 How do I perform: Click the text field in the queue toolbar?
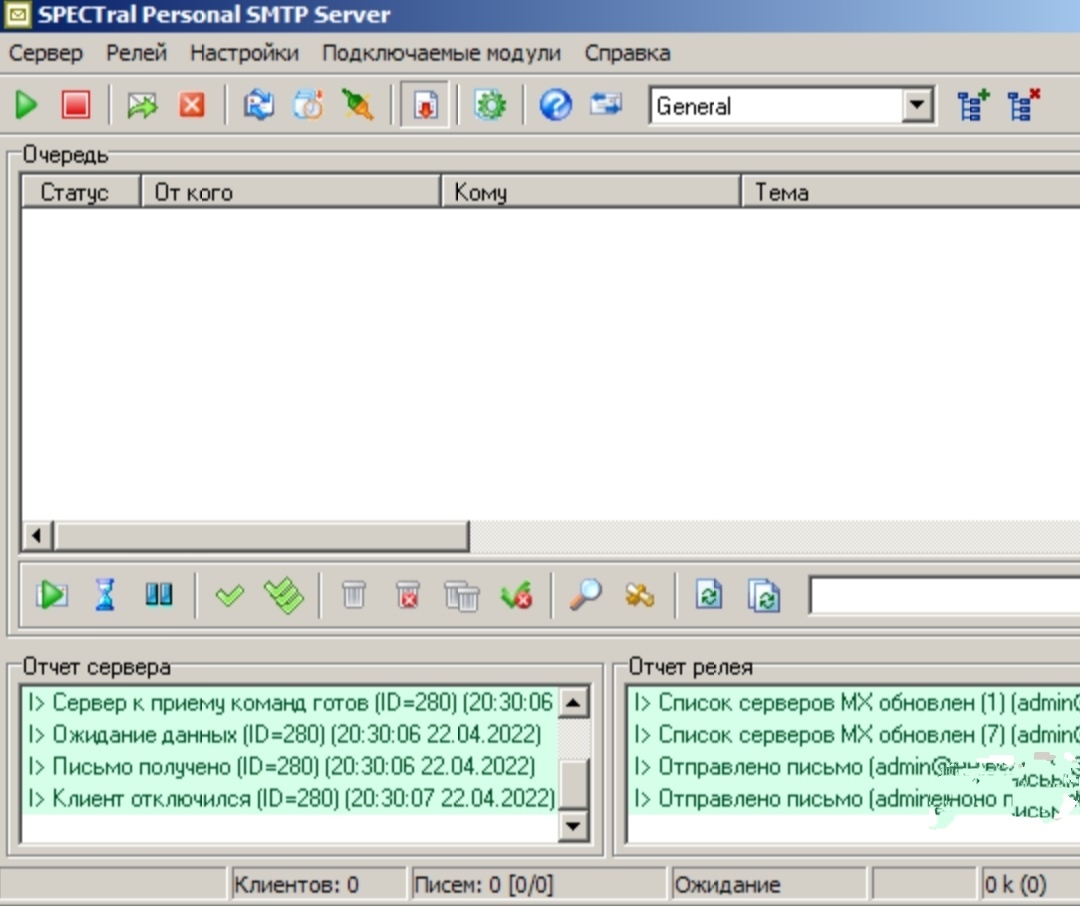pos(945,595)
